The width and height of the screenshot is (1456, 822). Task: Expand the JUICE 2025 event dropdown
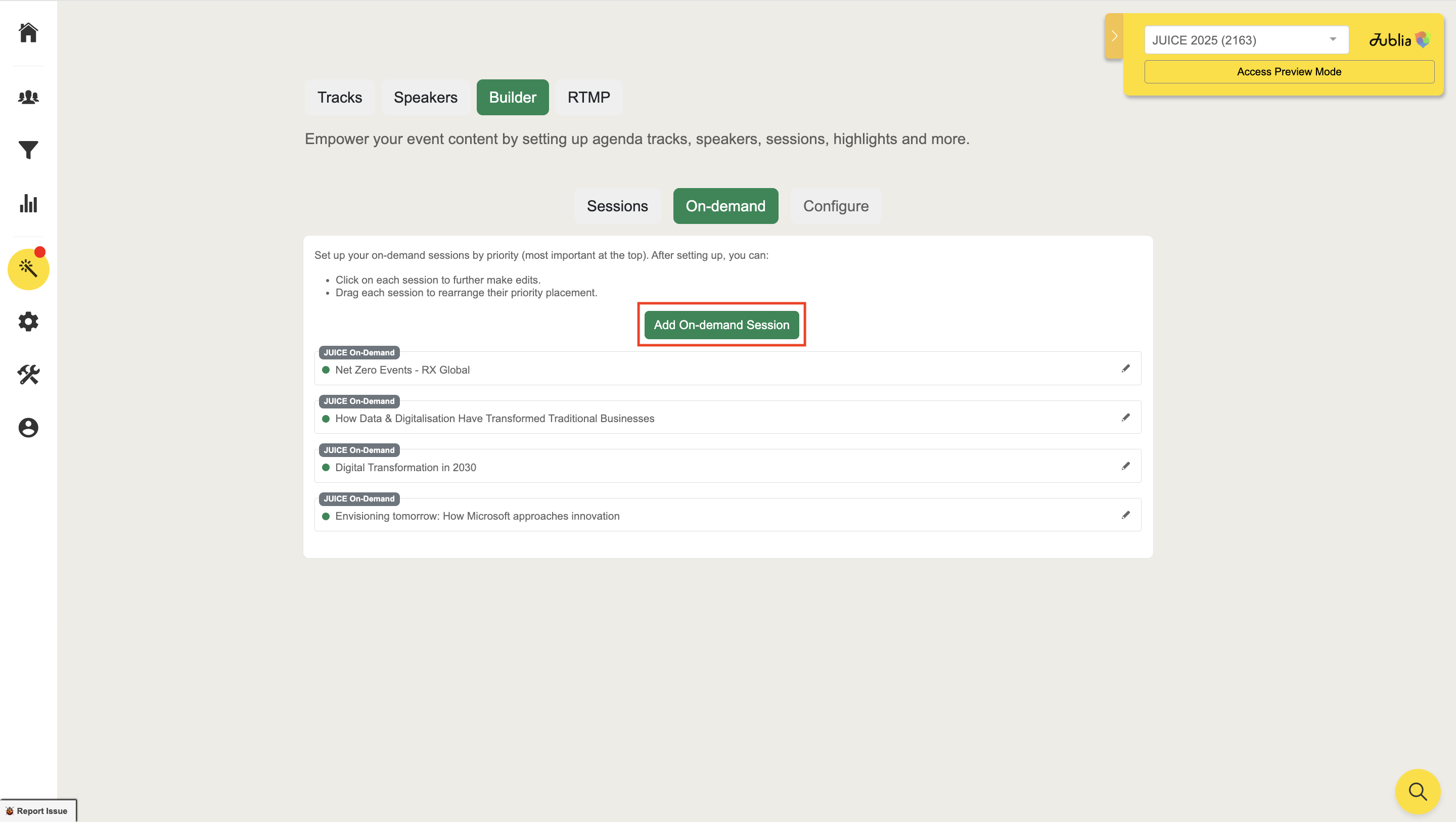[1246, 40]
